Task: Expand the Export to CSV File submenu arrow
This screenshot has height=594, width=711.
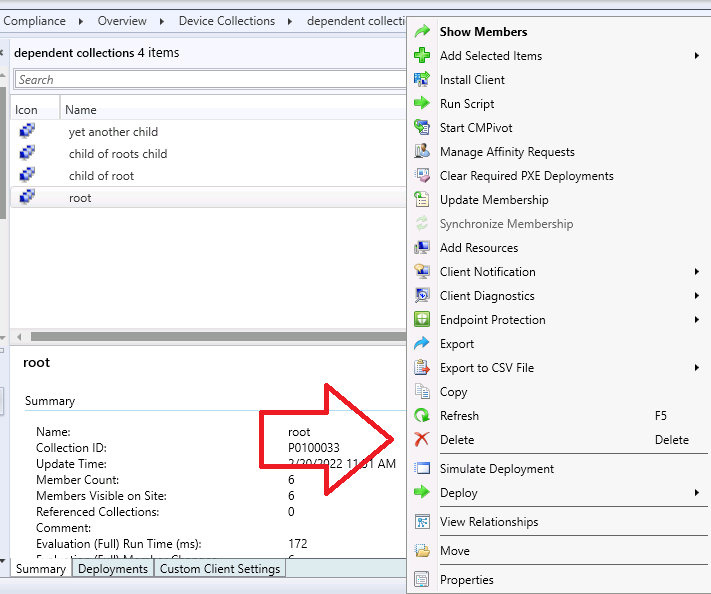Action: pyautogui.click(x=697, y=368)
